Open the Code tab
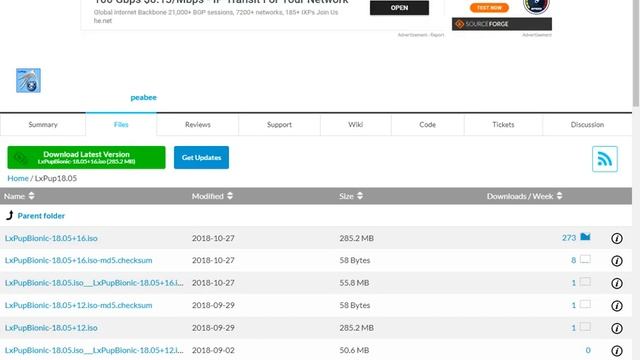 427,124
